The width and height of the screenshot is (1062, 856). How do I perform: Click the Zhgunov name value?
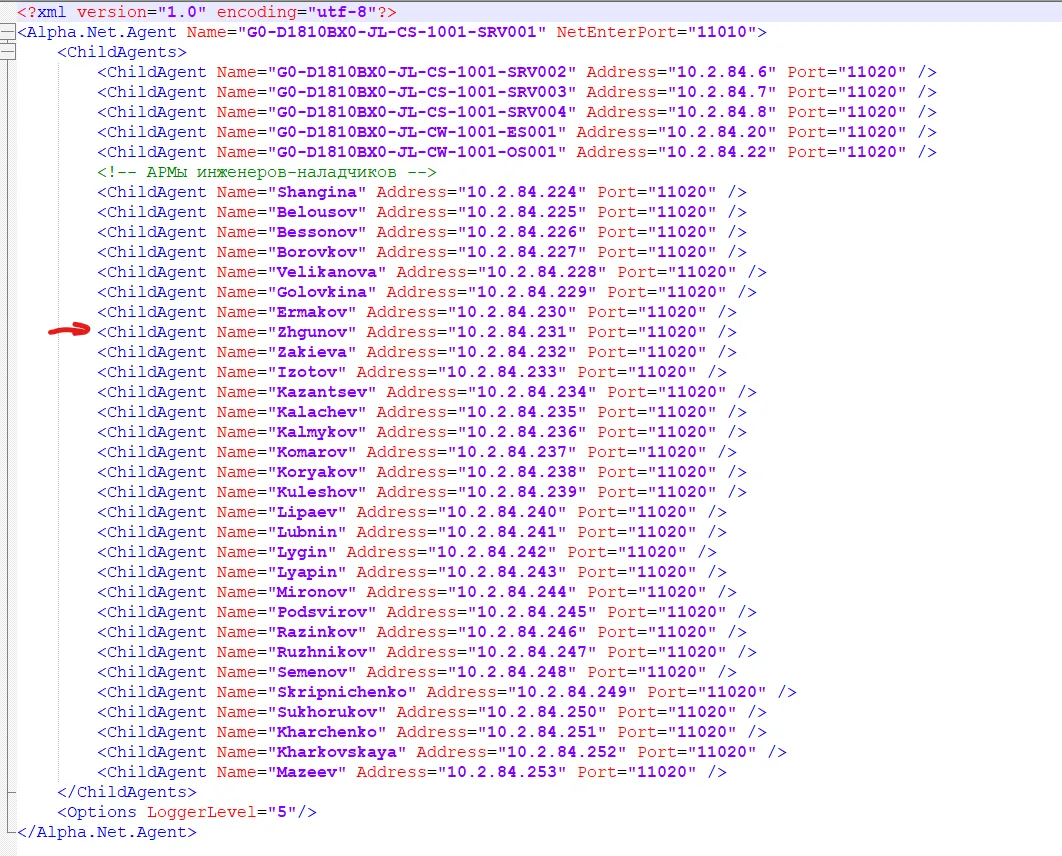click(x=312, y=332)
